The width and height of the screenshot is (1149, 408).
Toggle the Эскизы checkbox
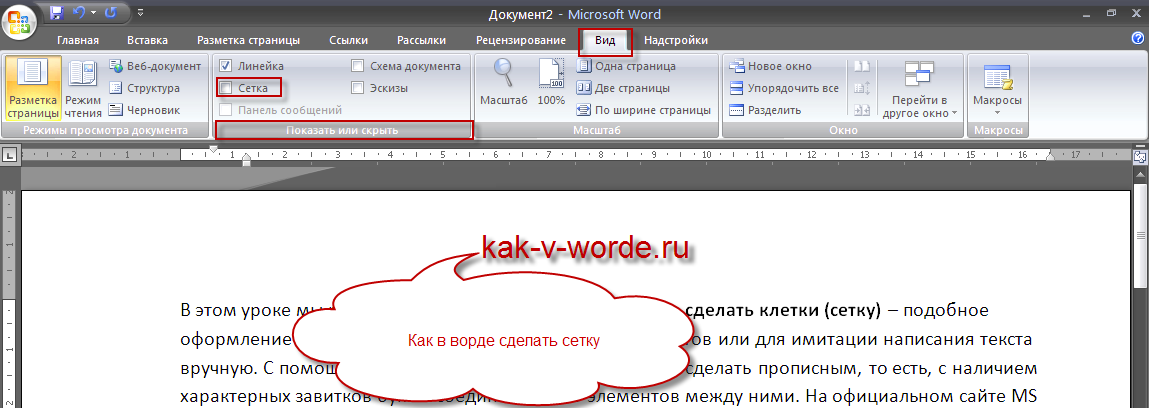[x=358, y=88]
